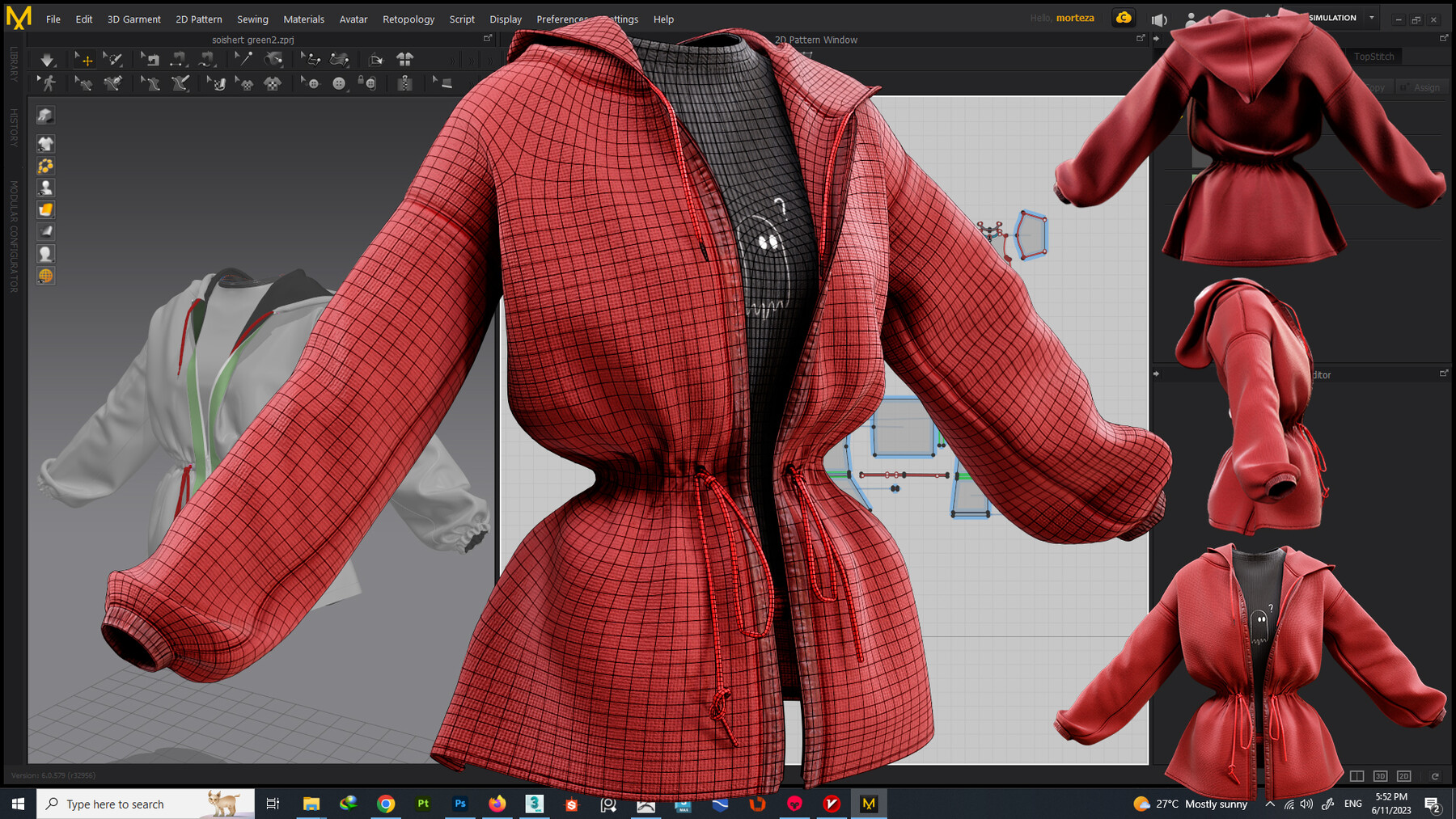Select the 3D Pen garment drawing tool
This screenshot has width=1456, height=819.
tap(113, 83)
